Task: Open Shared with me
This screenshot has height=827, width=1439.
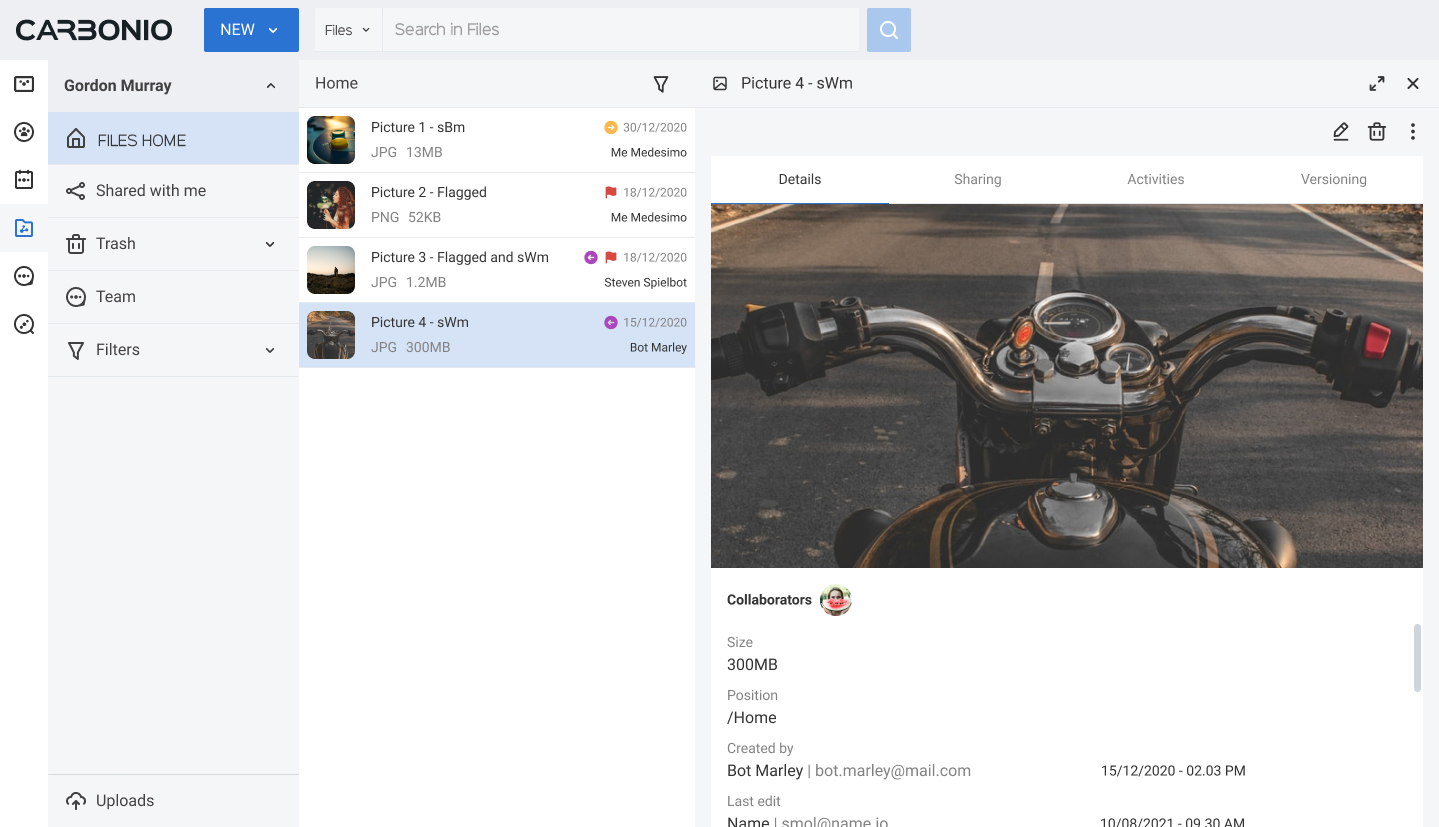Action: point(151,190)
